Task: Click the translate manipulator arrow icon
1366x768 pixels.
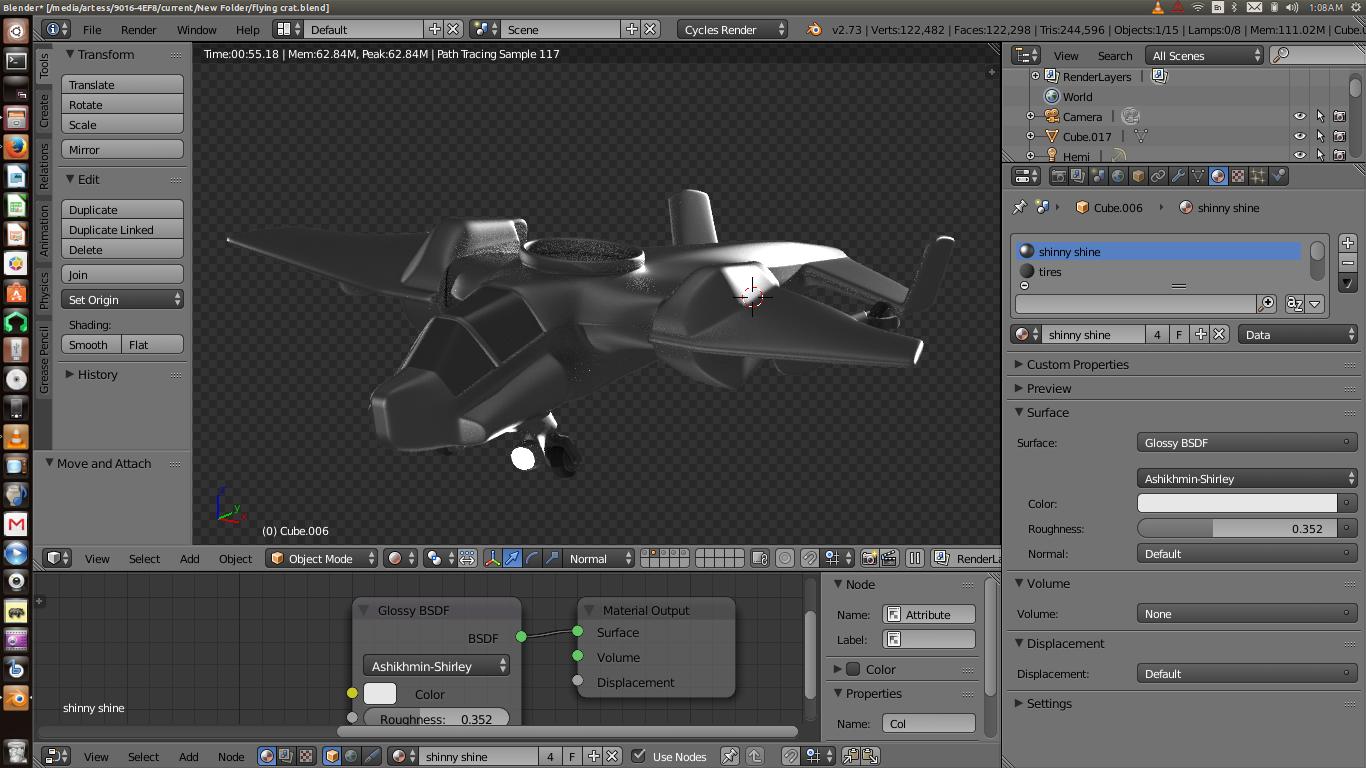Action: [512, 558]
